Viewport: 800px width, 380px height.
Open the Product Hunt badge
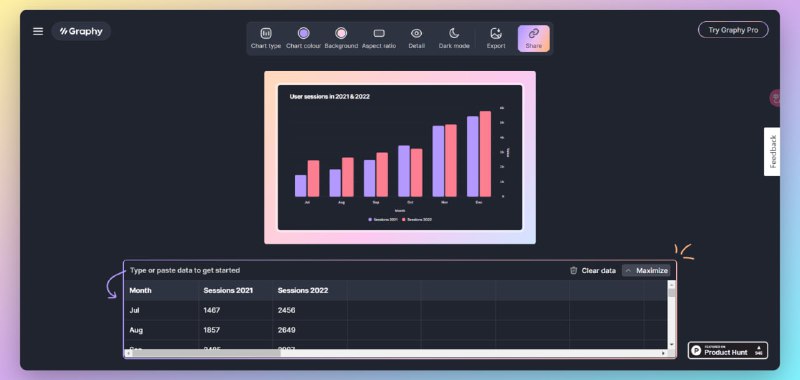[x=728, y=350]
